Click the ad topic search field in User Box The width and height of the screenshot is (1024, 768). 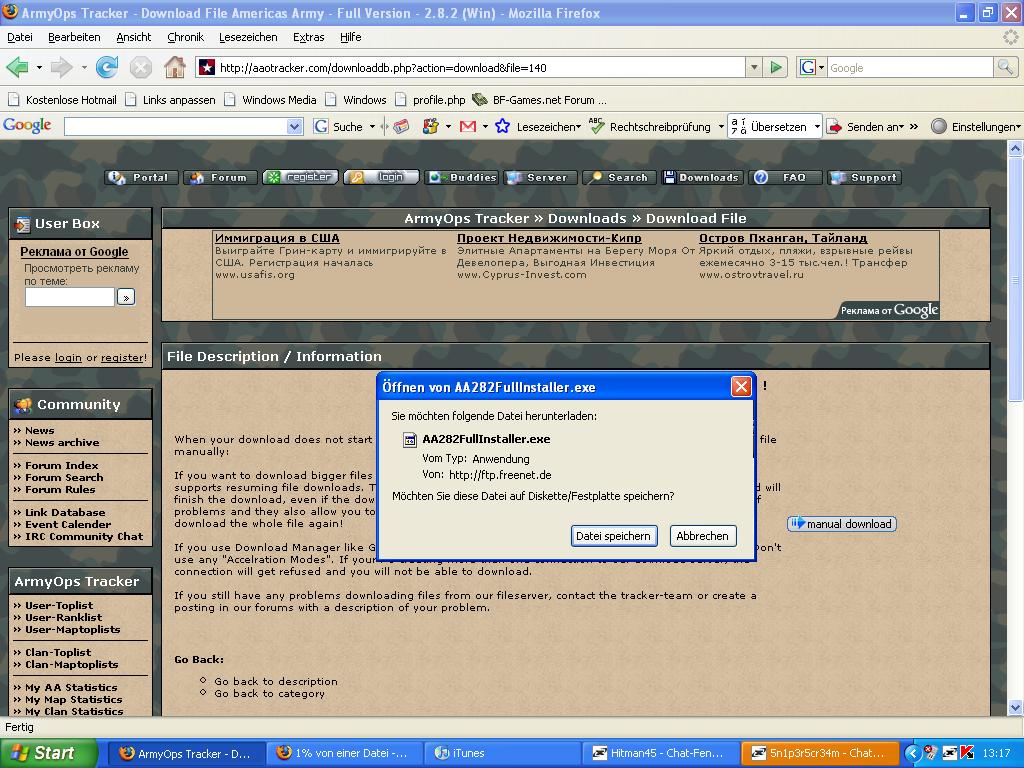[70, 297]
